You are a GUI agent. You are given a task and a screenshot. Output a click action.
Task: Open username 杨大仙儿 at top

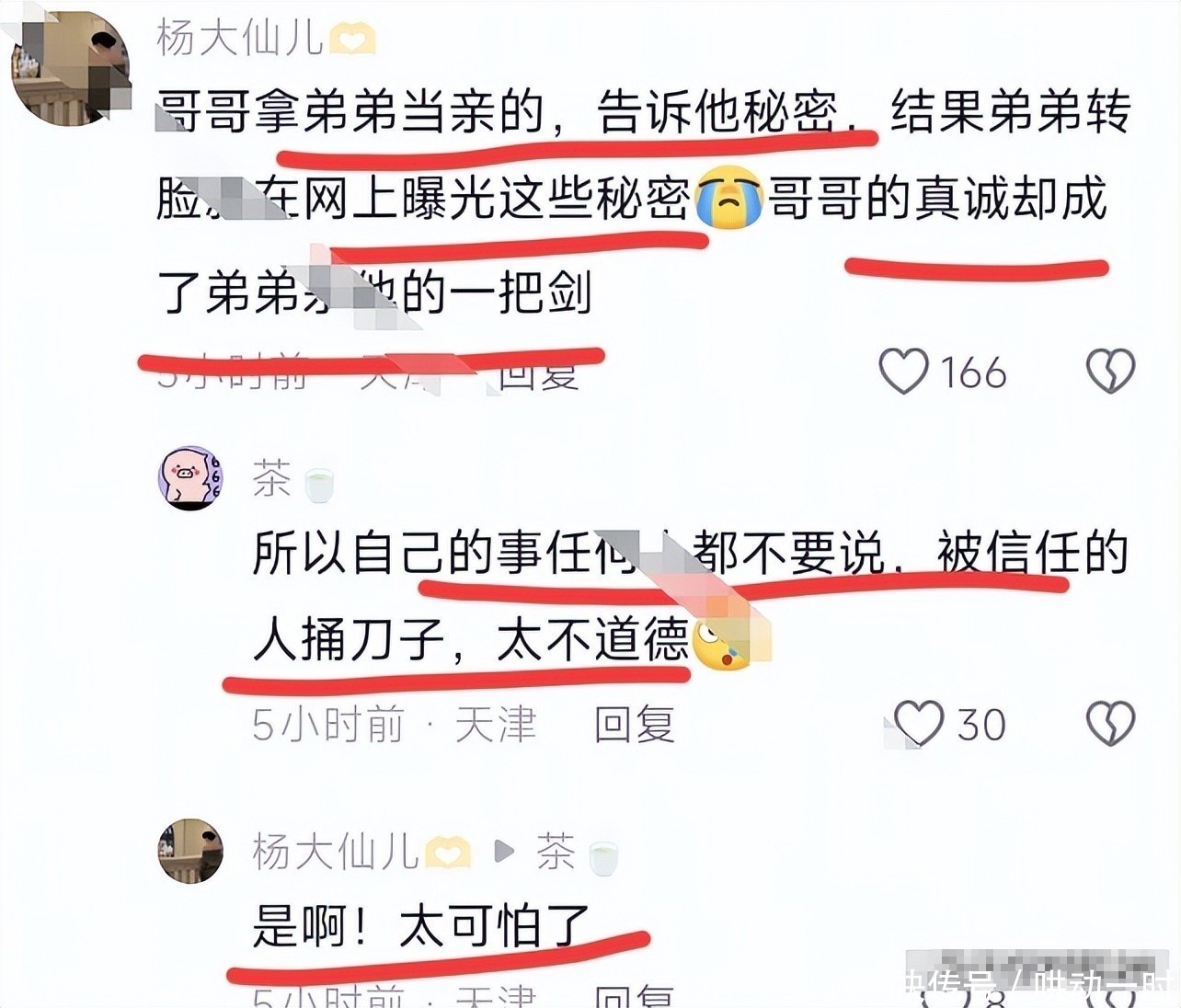pos(239,39)
